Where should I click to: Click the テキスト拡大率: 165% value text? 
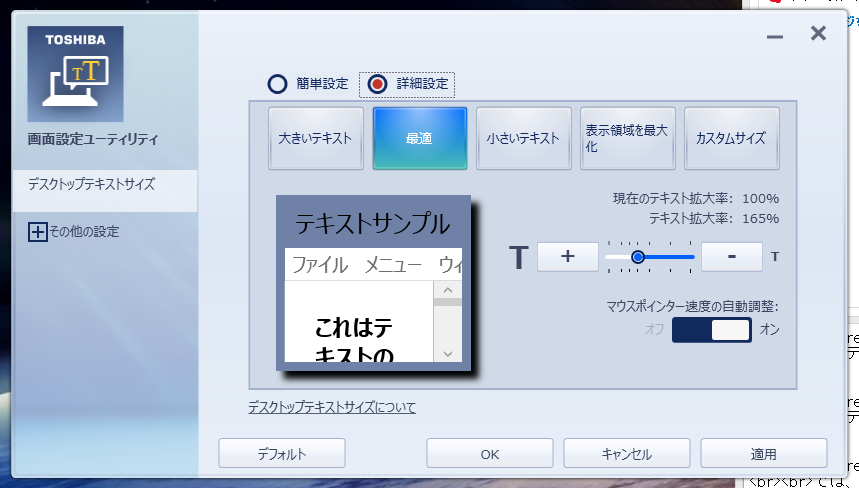coord(714,219)
